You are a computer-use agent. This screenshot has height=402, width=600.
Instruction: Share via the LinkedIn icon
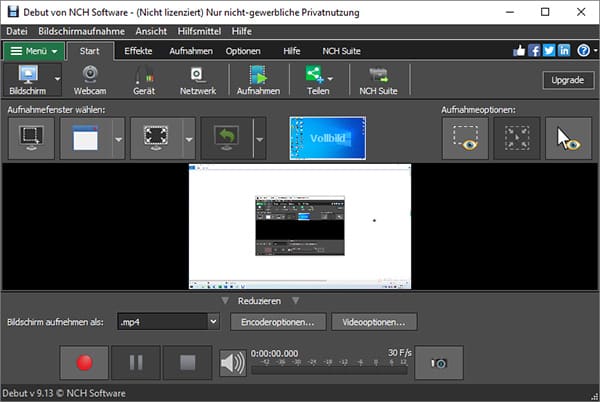[564, 50]
